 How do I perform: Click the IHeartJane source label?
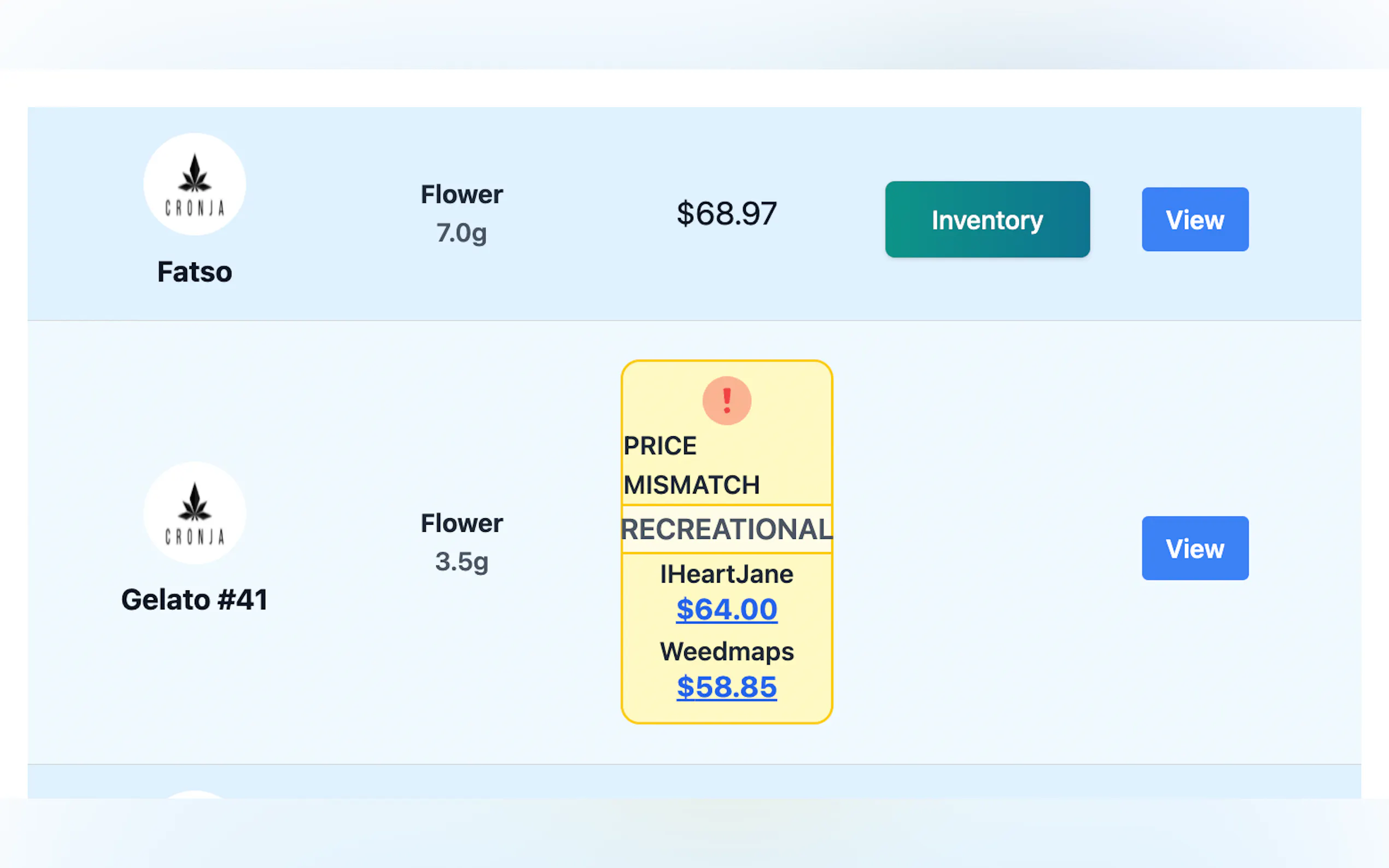[x=726, y=574]
